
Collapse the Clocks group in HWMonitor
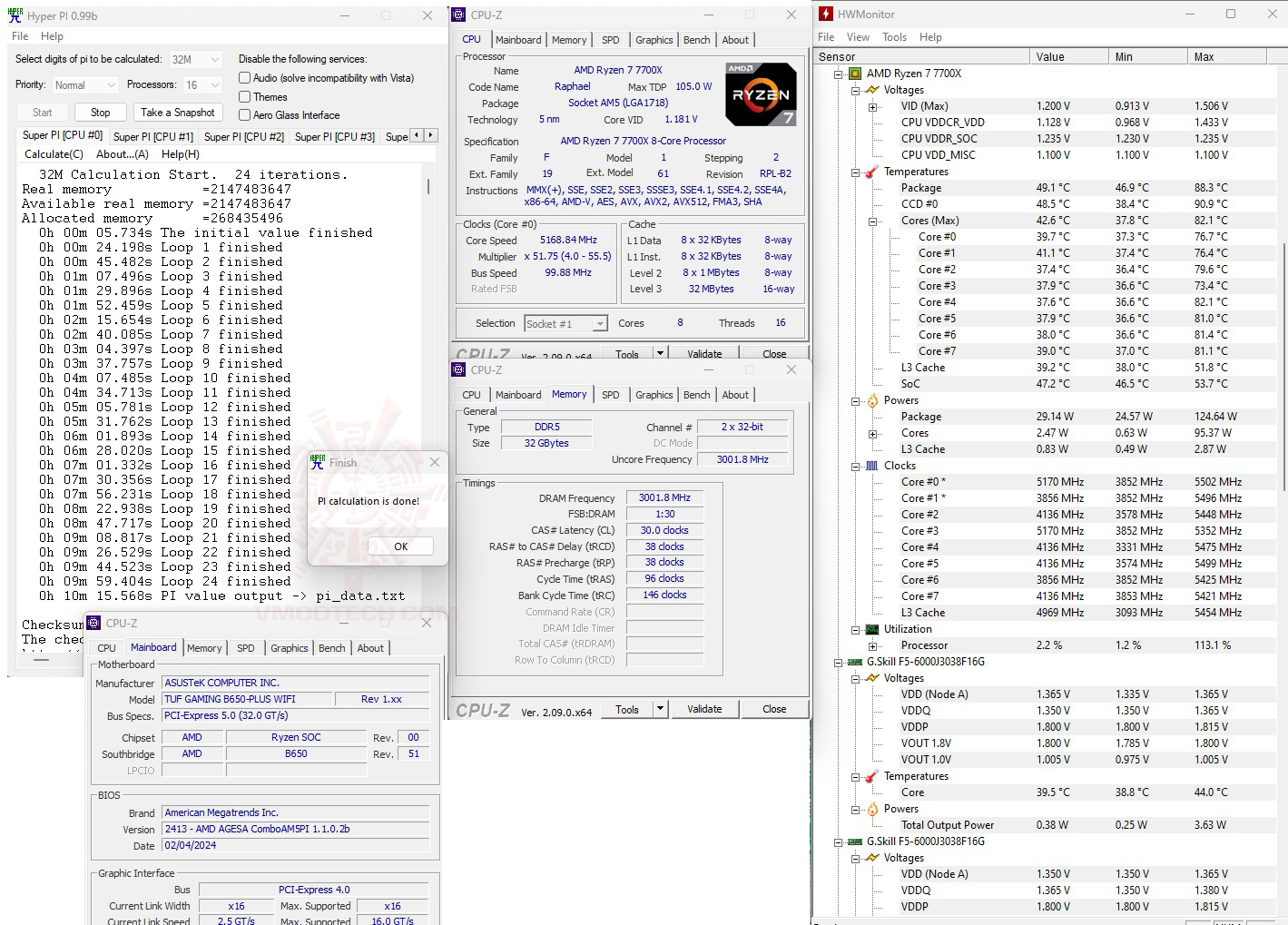tap(855, 466)
